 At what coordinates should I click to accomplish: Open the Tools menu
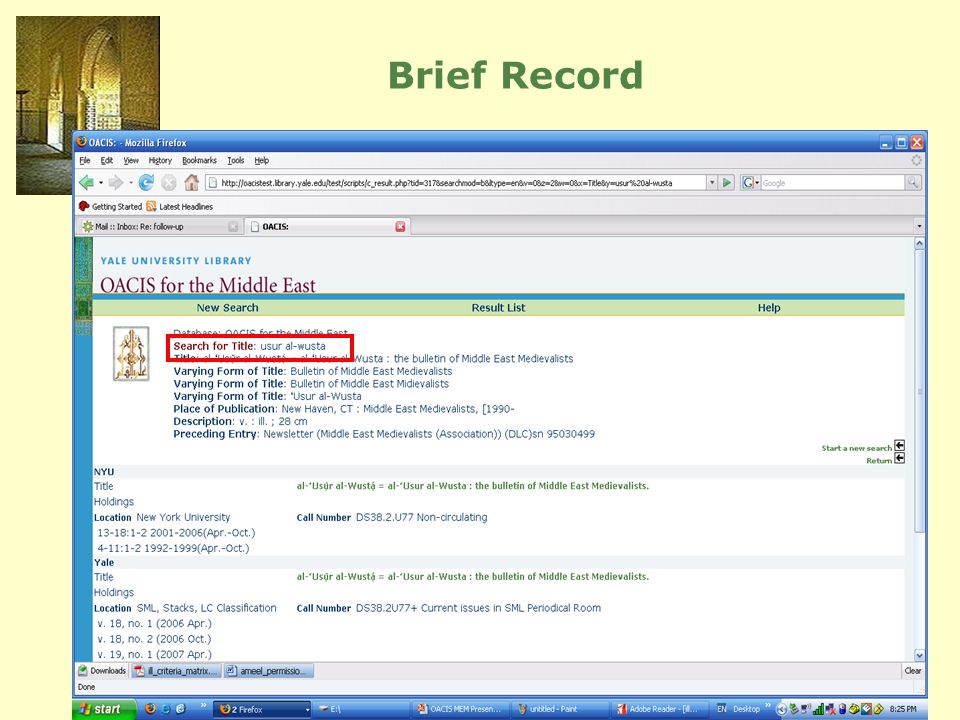tap(236, 160)
